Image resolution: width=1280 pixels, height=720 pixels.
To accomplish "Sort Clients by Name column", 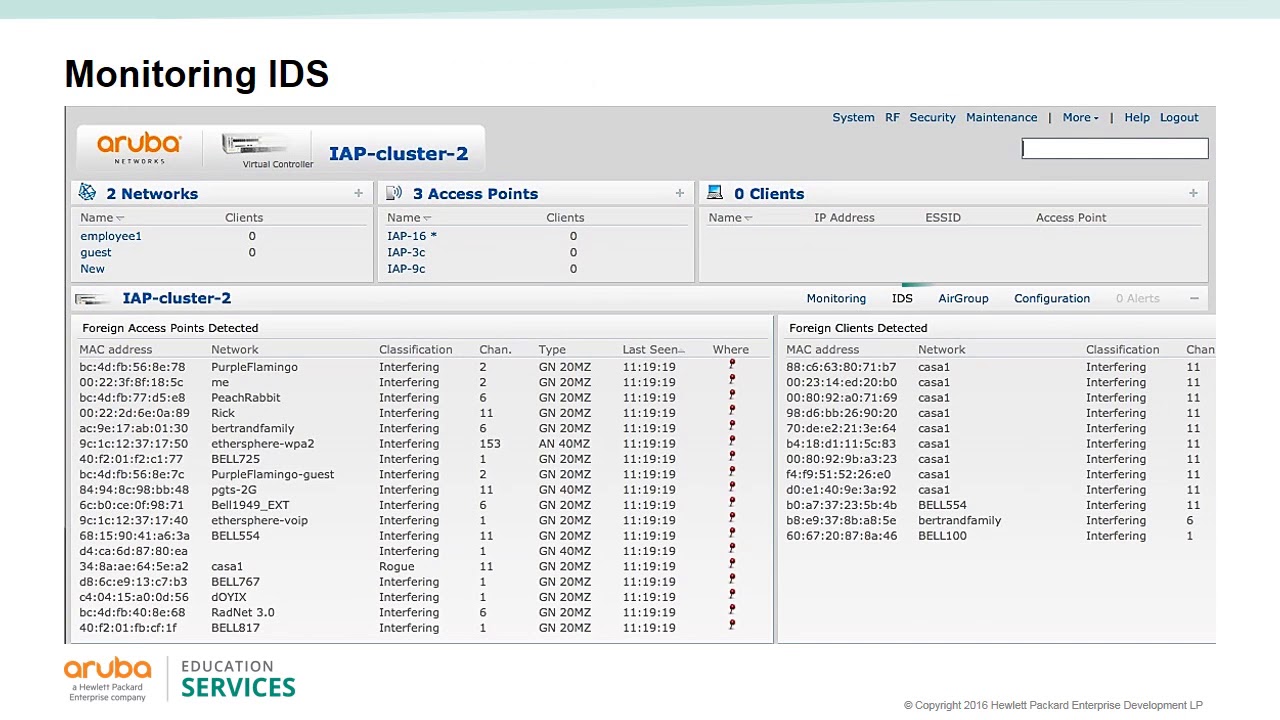I will click(730, 217).
